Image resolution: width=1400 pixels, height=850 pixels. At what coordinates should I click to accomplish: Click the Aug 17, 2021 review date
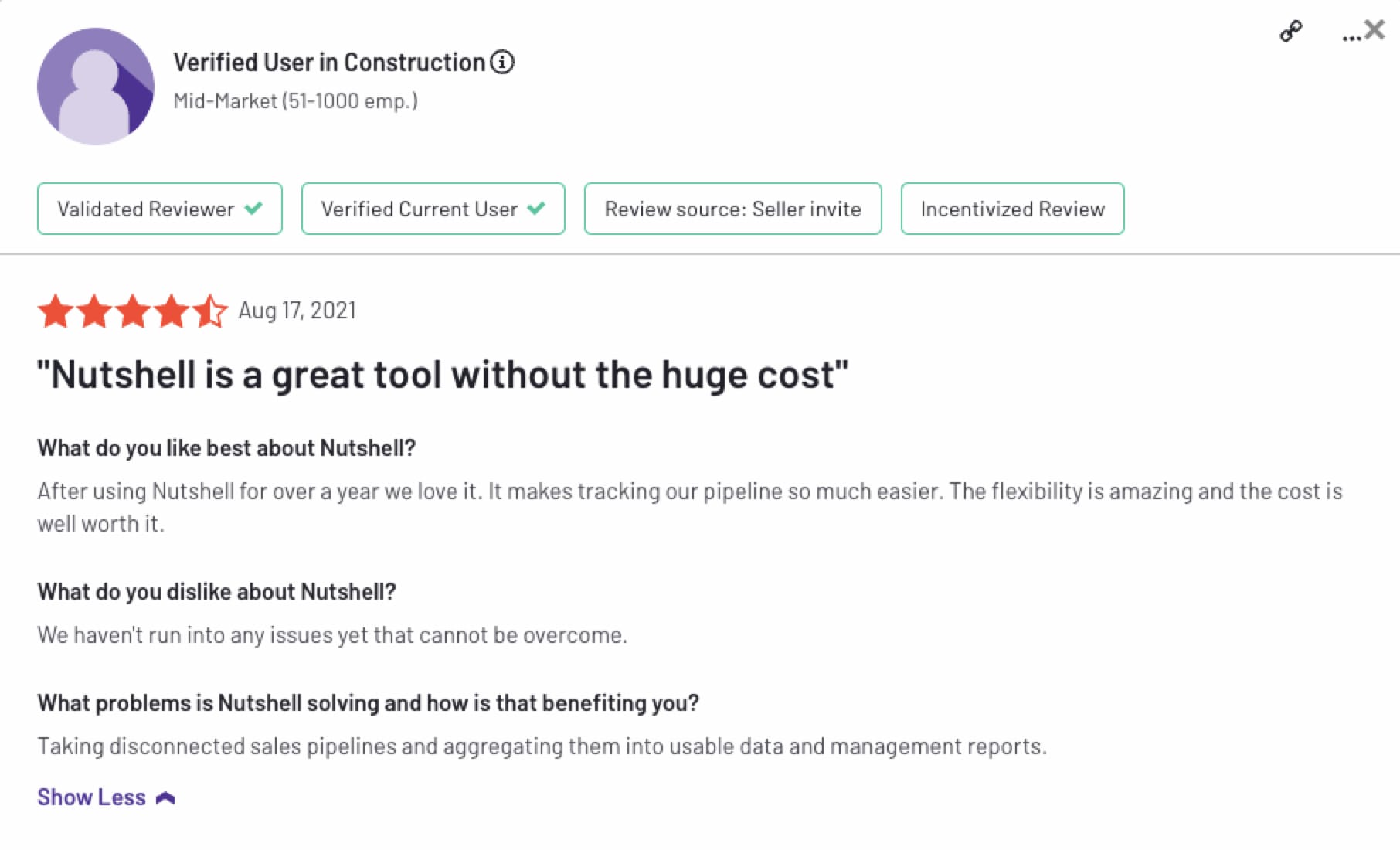click(297, 311)
